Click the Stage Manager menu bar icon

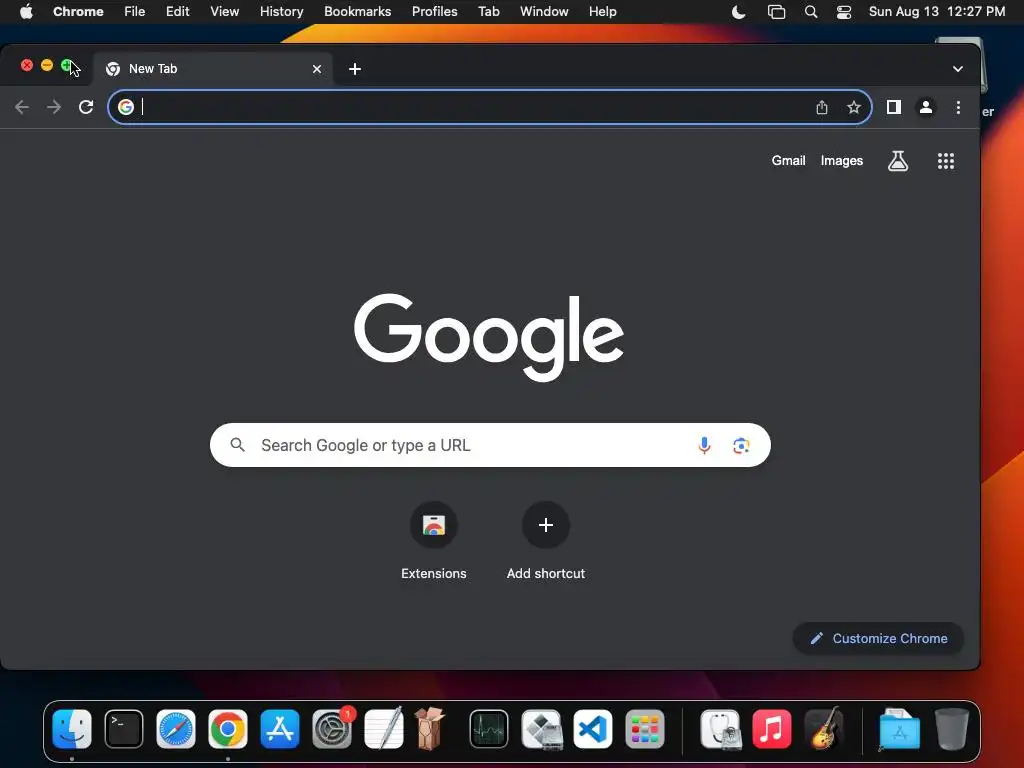(x=776, y=12)
